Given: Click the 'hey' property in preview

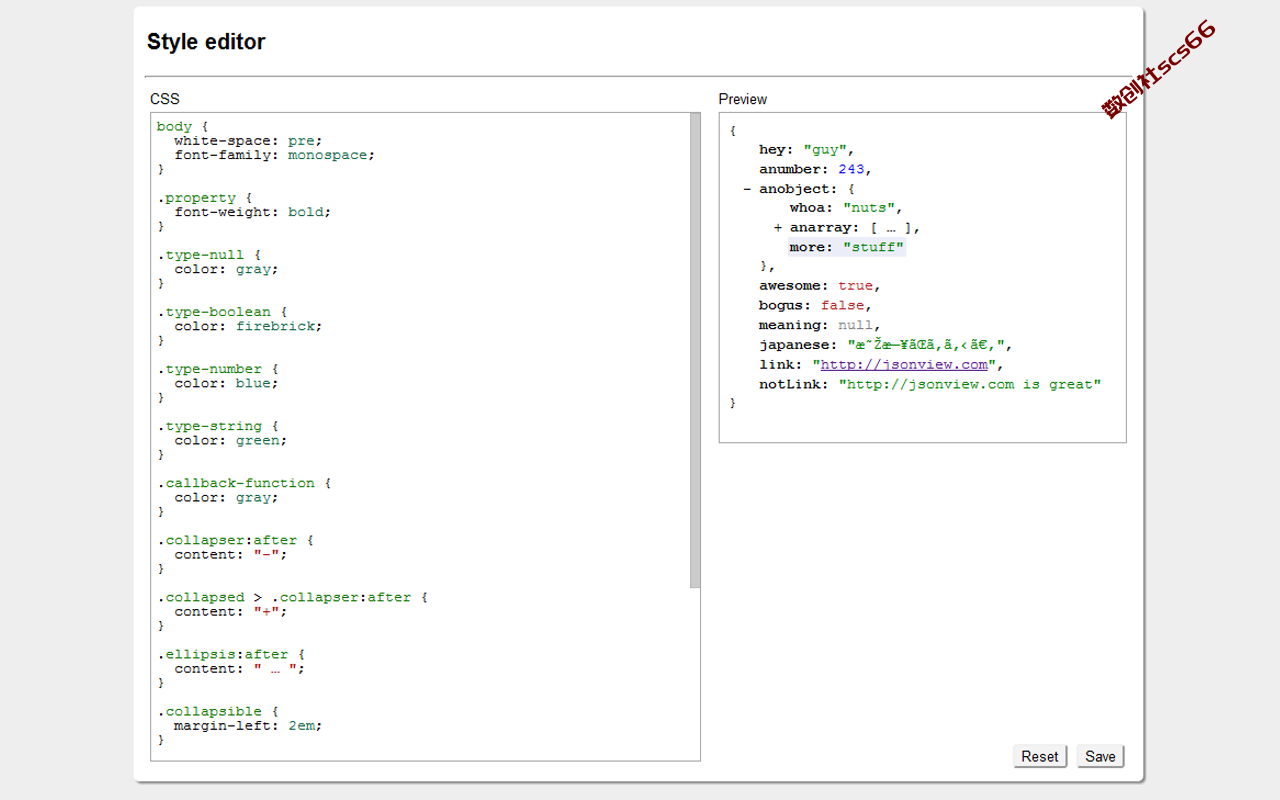Looking at the screenshot, I should [x=772, y=150].
